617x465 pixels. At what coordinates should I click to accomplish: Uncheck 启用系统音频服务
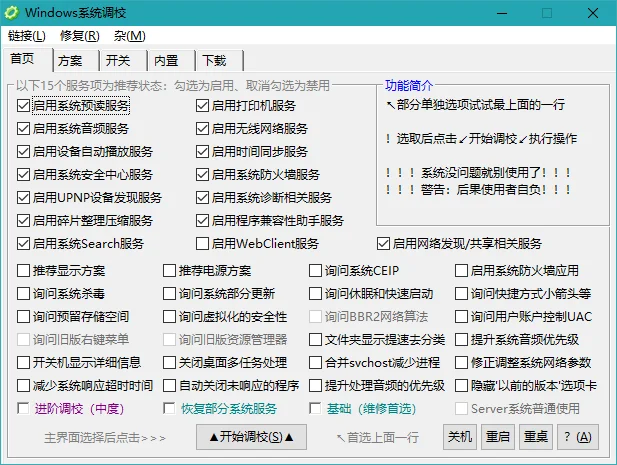click(x=24, y=129)
